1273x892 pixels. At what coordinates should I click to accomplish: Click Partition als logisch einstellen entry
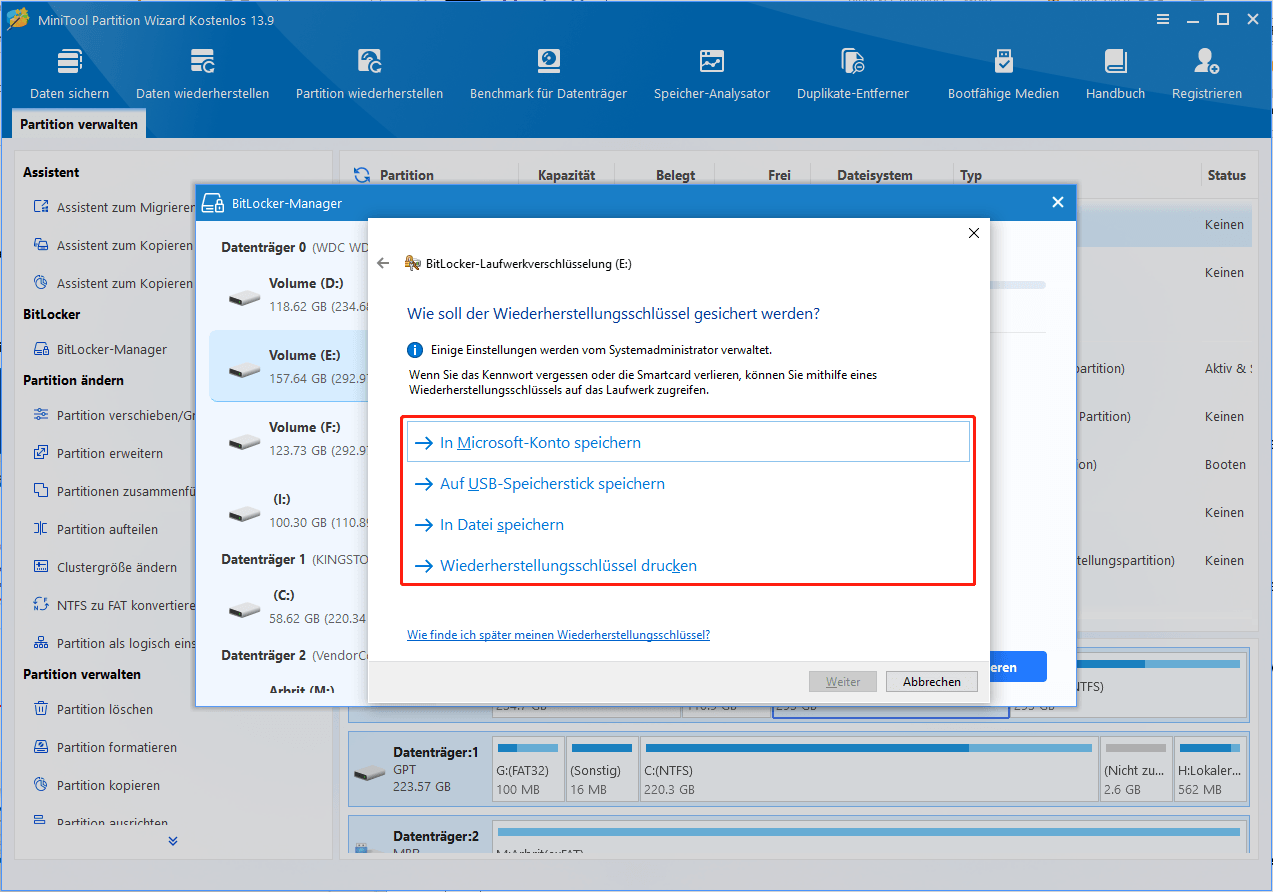[x=113, y=643]
